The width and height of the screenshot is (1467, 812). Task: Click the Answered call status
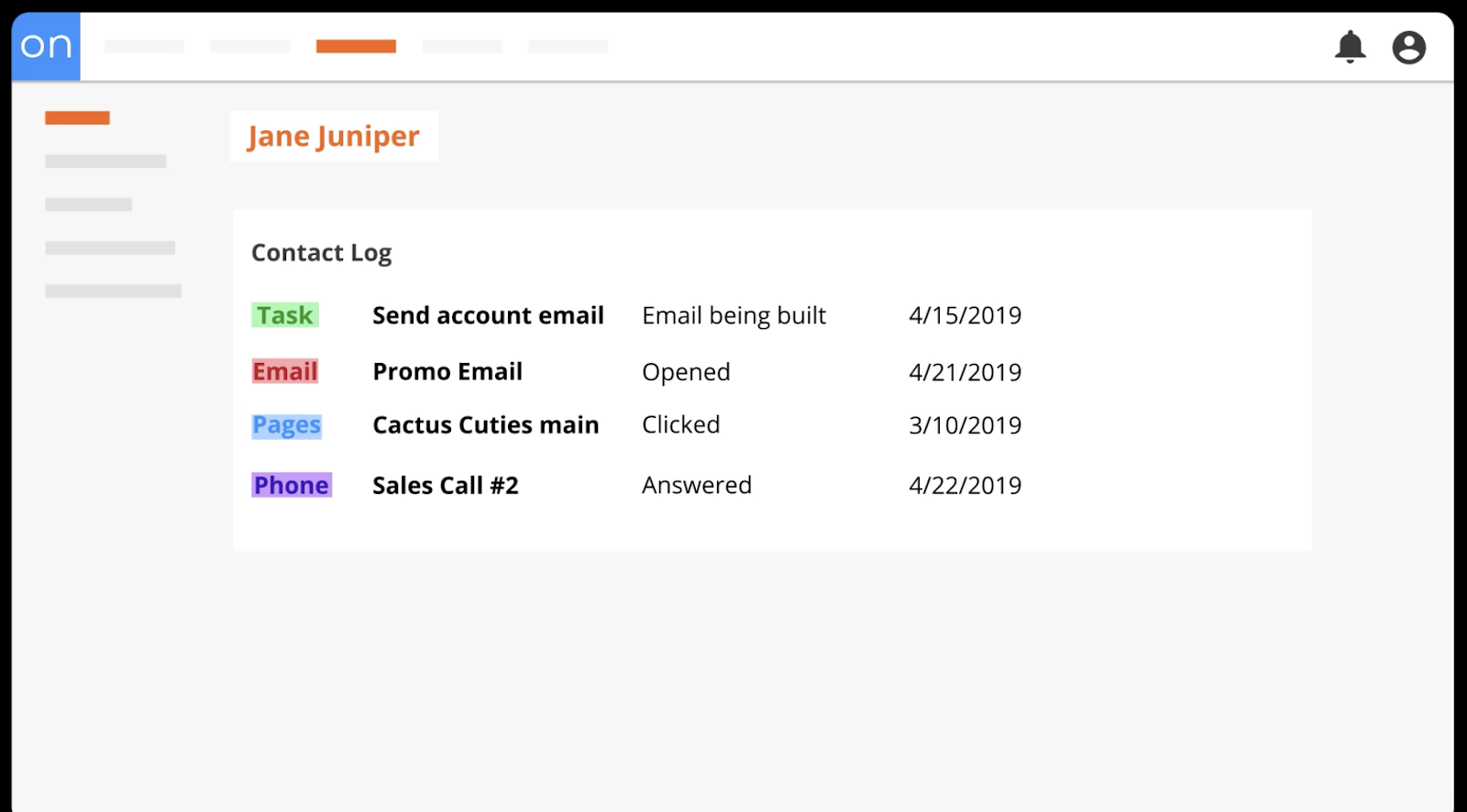click(x=697, y=485)
